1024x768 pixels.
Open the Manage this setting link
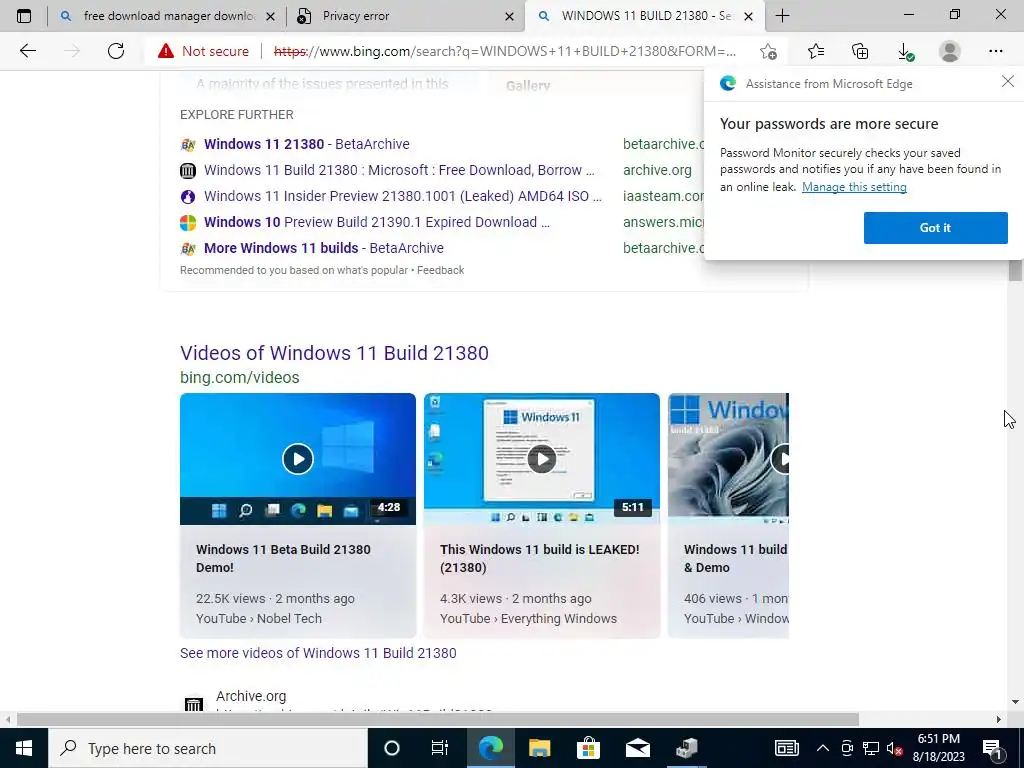pyautogui.click(x=854, y=187)
